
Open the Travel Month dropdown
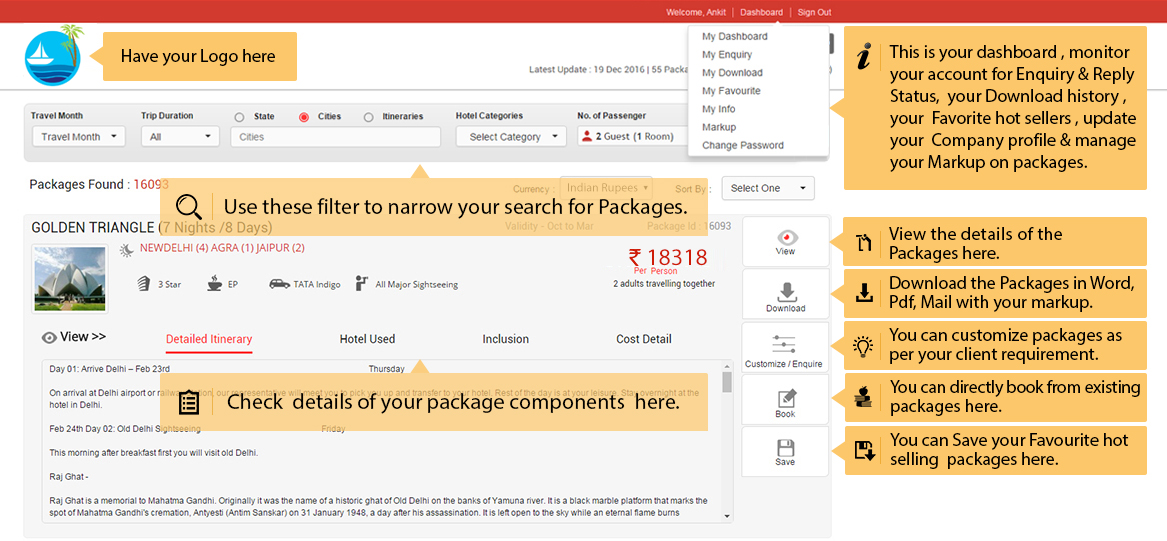[x=79, y=137]
